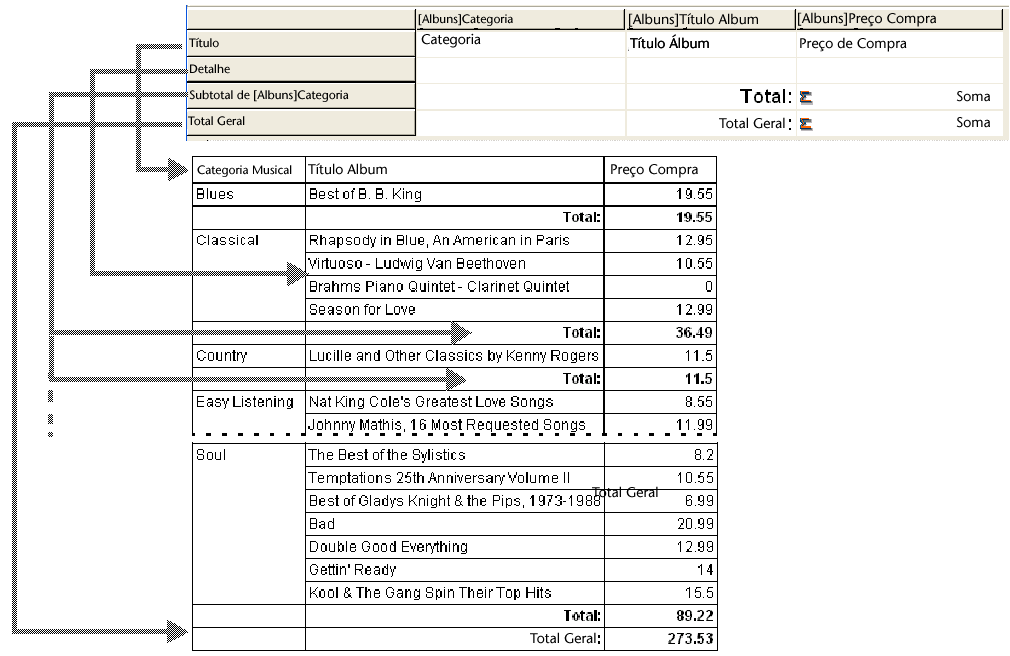This screenshot has width=1010, height=656.
Task: Click the Soma text in the Total Geral row
Action: pos(972,123)
